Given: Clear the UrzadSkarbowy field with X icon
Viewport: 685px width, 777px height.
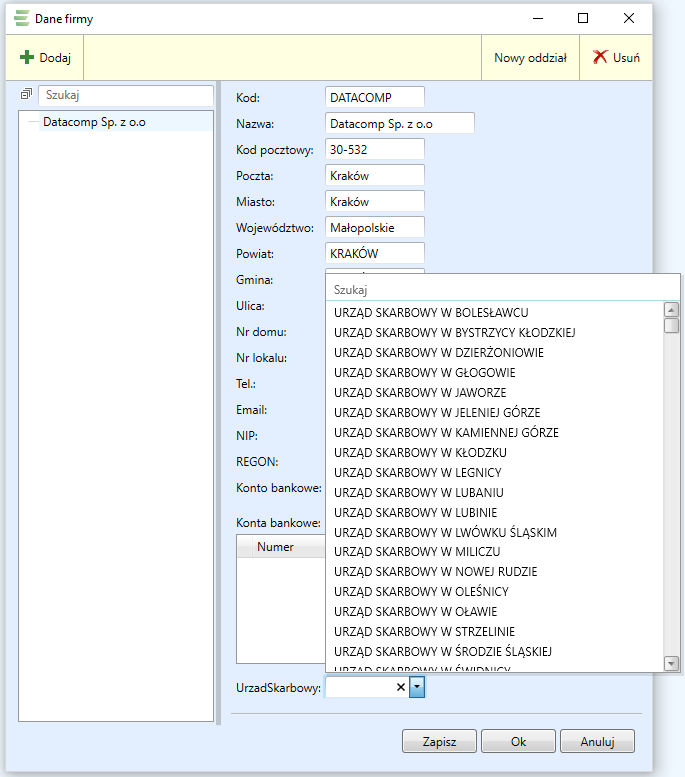Looking at the screenshot, I should point(401,687).
